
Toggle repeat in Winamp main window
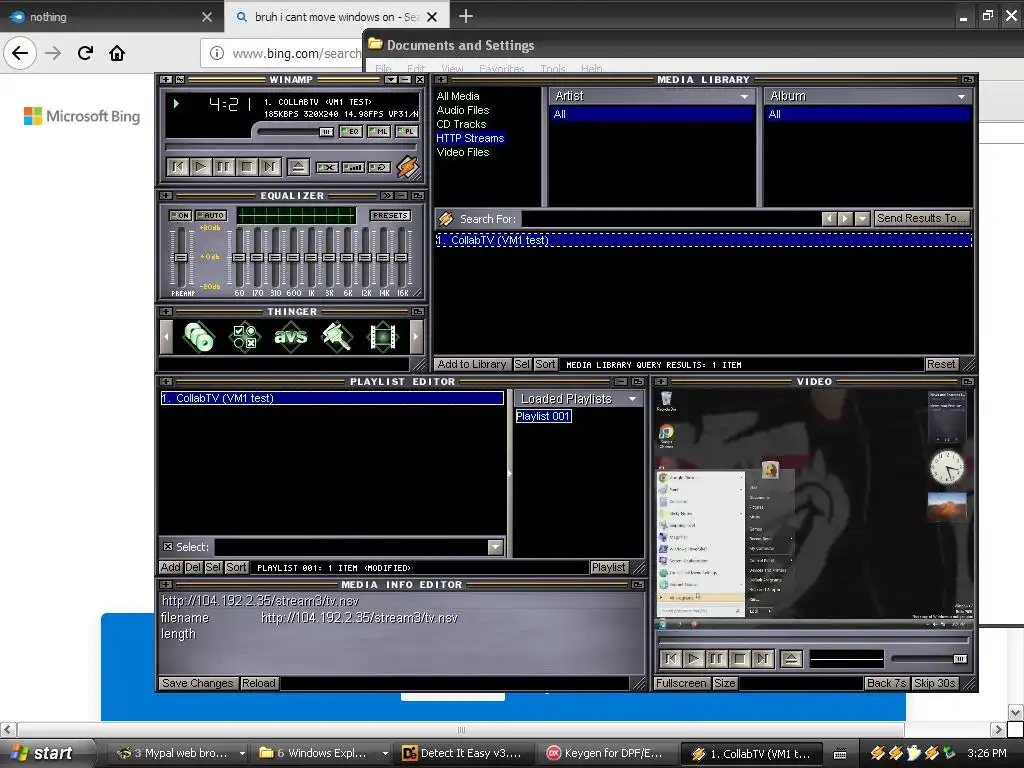coord(379,167)
